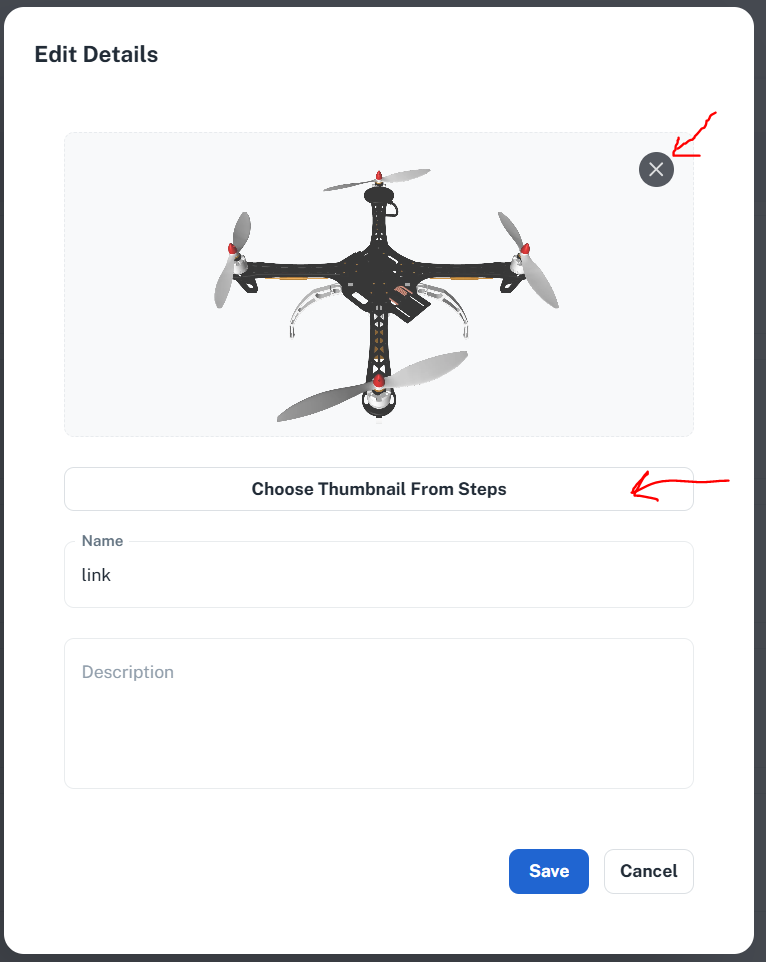
Task: Click the drone's left propeller
Action: (232, 259)
